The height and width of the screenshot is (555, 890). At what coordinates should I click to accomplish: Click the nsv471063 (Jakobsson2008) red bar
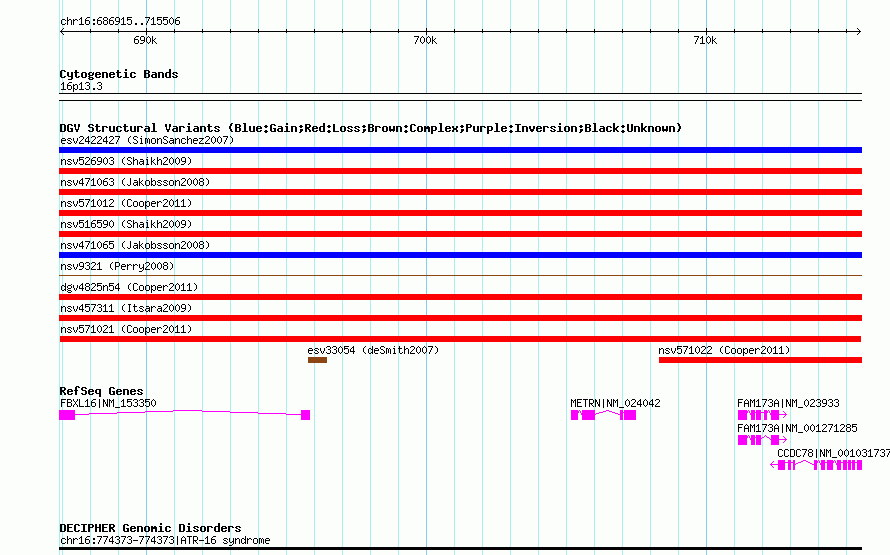click(460, 192)
